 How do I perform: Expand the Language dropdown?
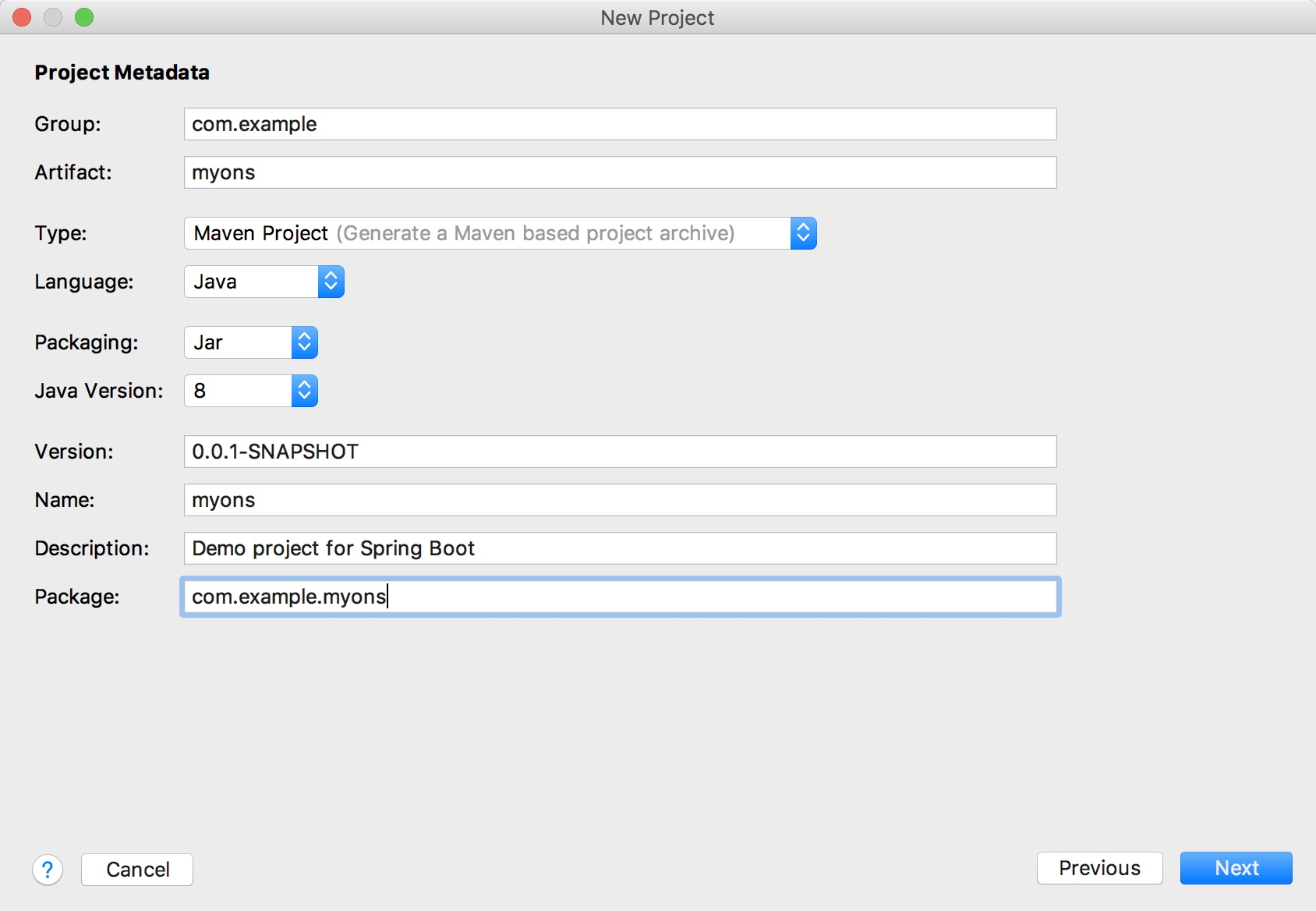(x=331, y=282)
